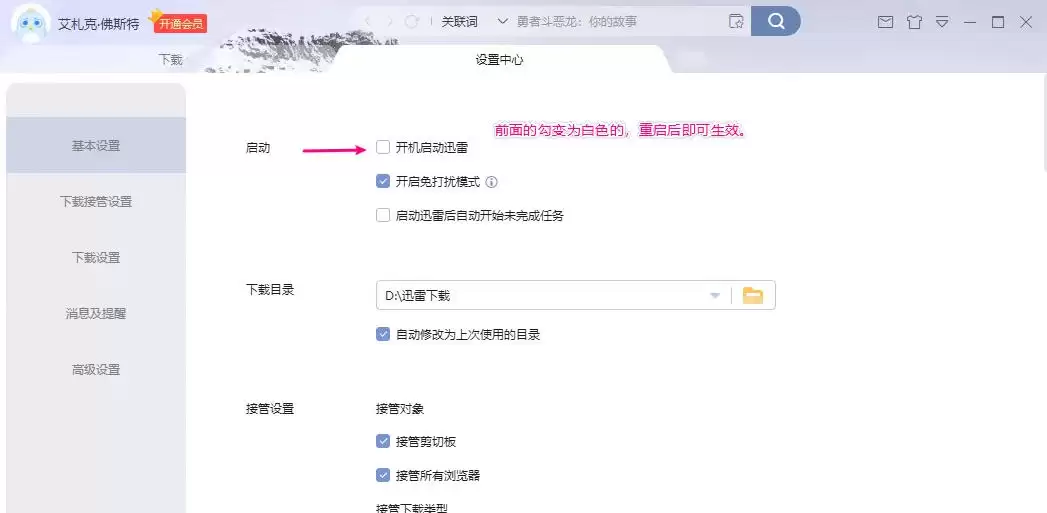Click the refresh icon in the search bar
Image resolution: width=1047 pixels, height=513 pixels.
click(x=411, y=21)
